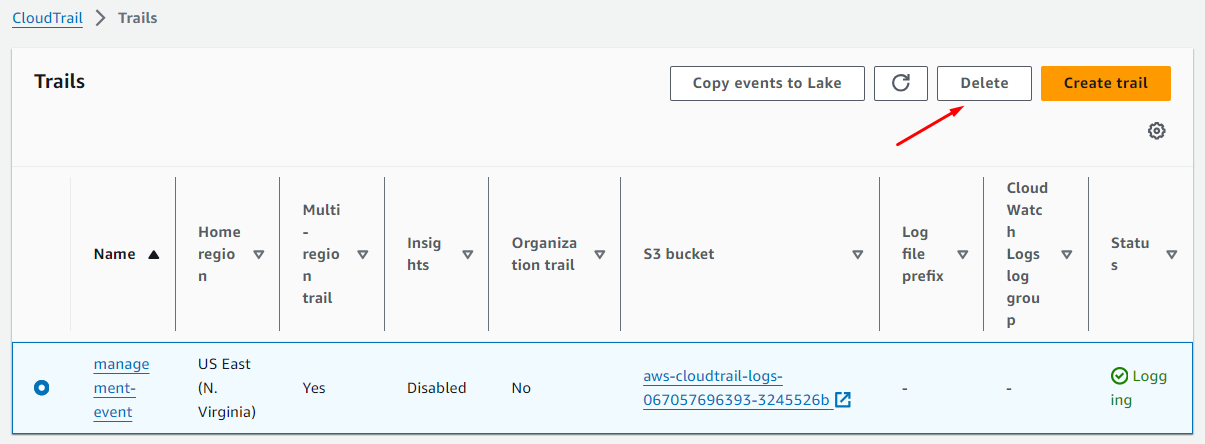Sort by S3 bucket column arrow
1205x444 pixels.
tap(857, 254)
